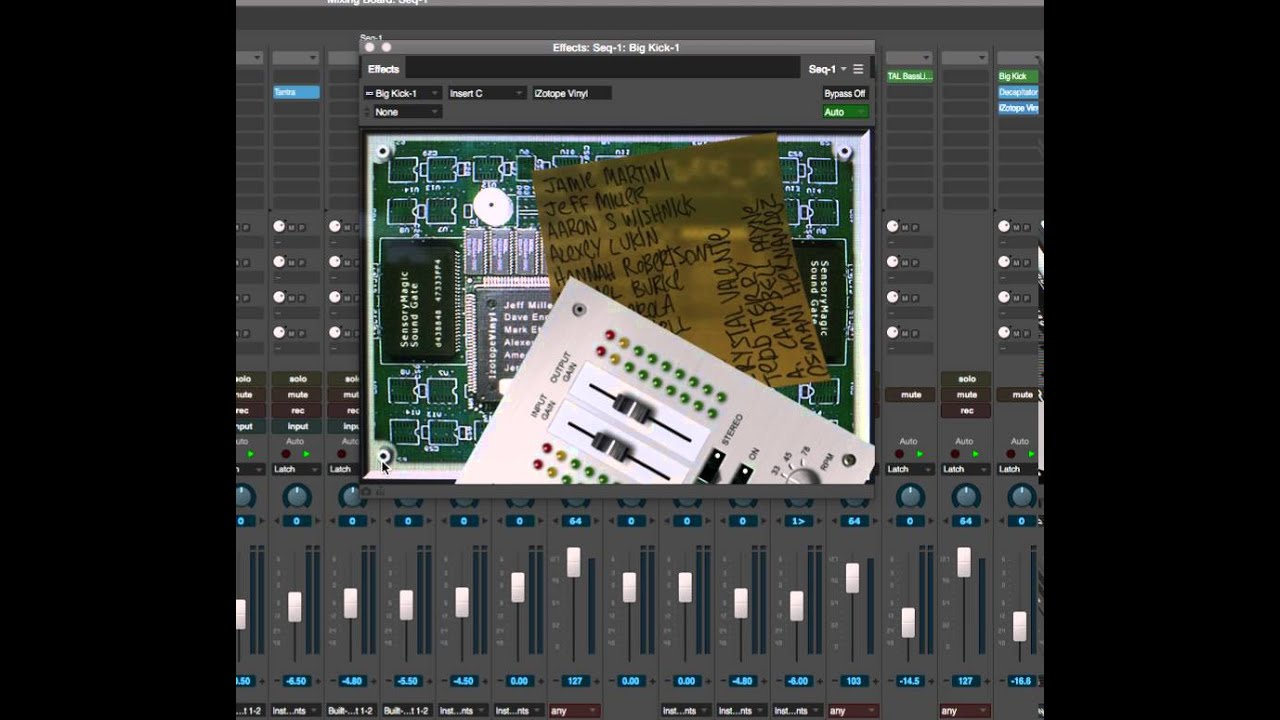Click the red automation record dot on the -16.8 strip
Screen dimensions: 1280x720
pos(1010,454)
